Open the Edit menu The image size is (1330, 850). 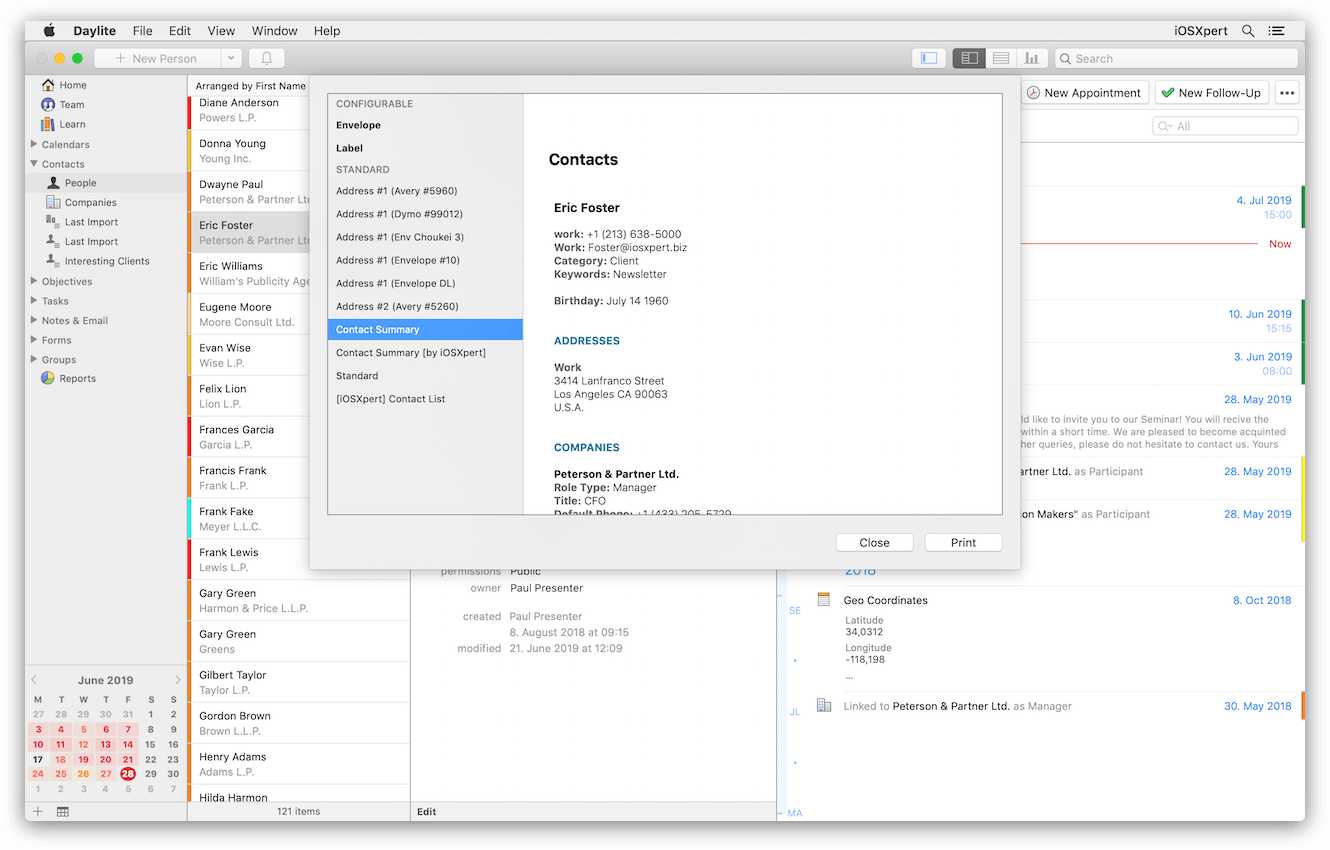[180, 31]
